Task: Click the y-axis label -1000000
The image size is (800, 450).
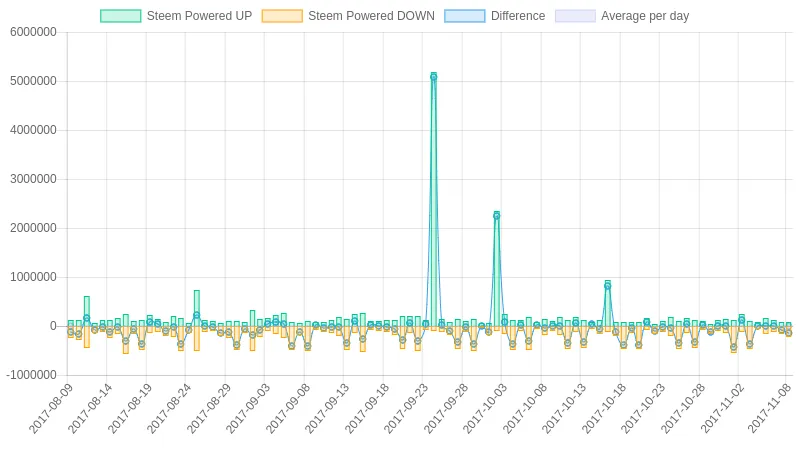Action: pyautogui.click(x=31, y=375)
